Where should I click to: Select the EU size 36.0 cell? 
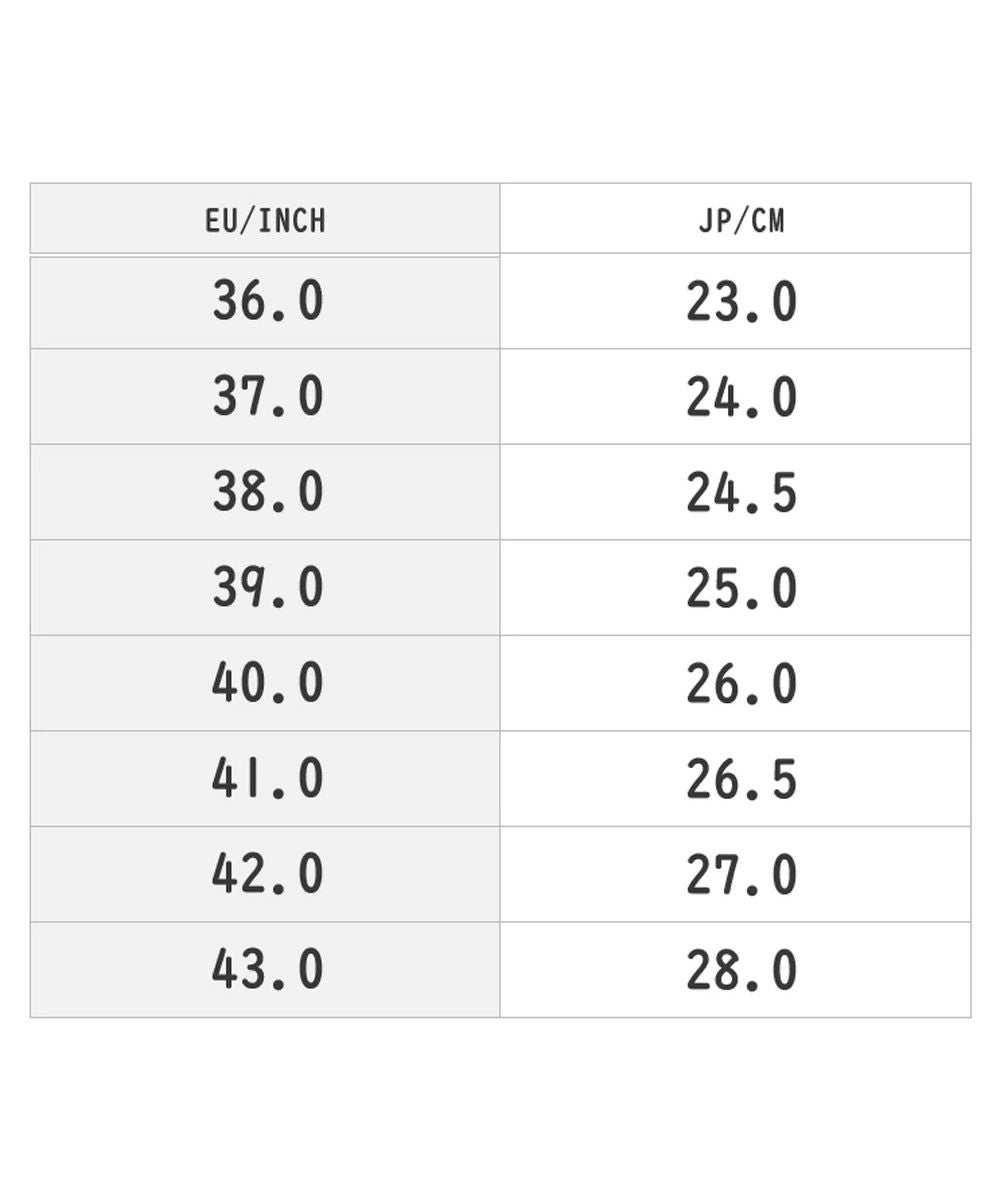[265, 302]
